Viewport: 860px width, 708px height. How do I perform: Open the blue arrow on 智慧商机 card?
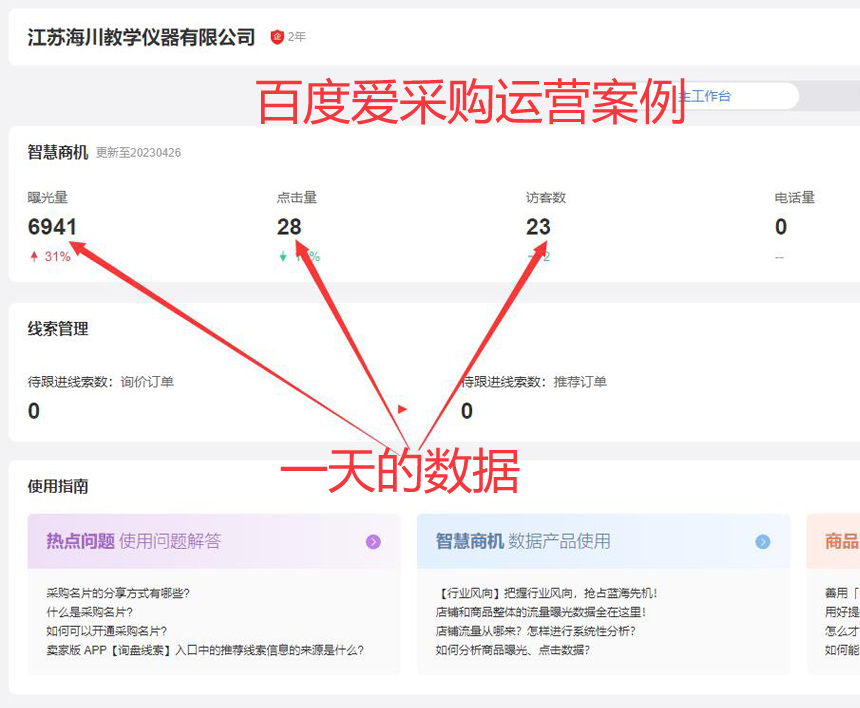pos(762,542)
